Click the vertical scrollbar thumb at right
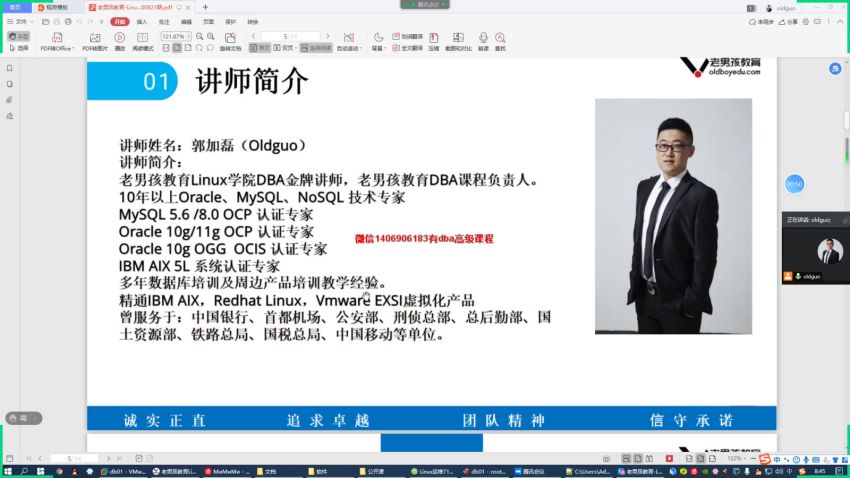 point(846,120)
